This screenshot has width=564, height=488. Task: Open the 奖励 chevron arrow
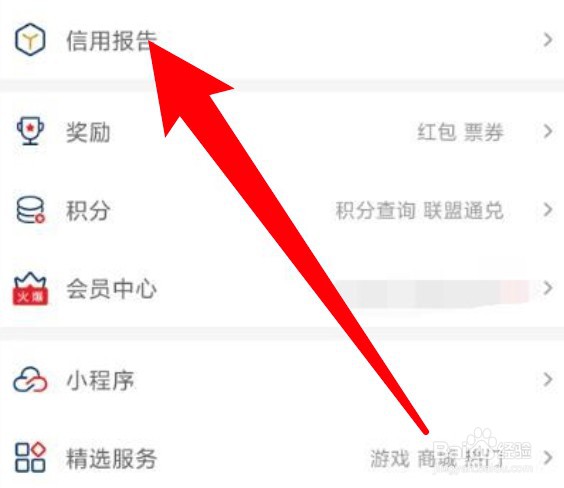point(547,131)
